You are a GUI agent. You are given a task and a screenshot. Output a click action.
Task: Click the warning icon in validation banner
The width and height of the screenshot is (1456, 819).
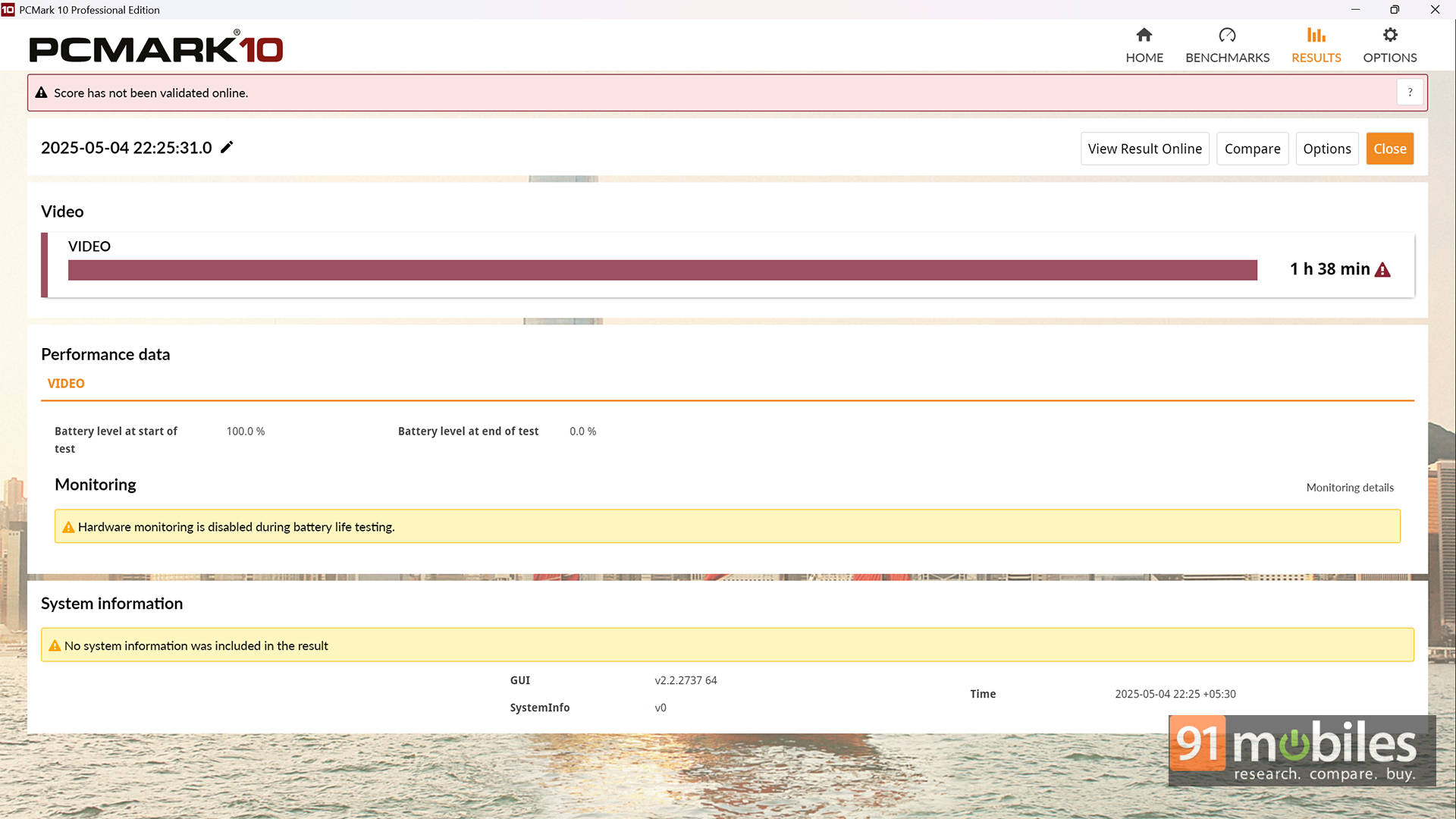42,93
